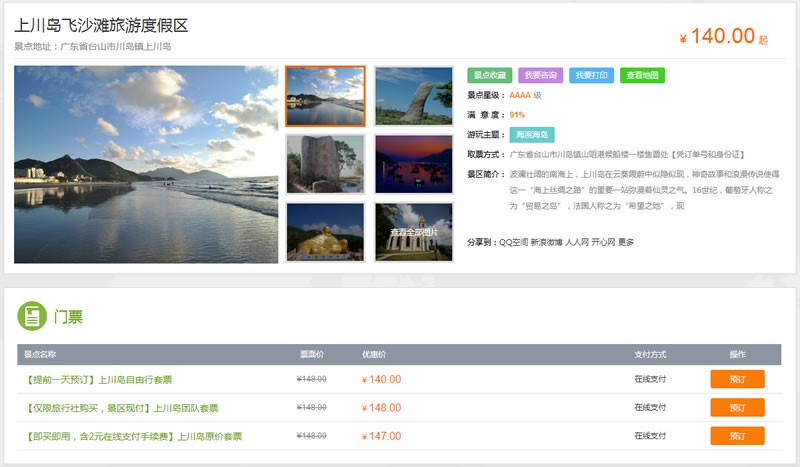Book the ¥140.00 ticket with 预订

coord(737,379)
